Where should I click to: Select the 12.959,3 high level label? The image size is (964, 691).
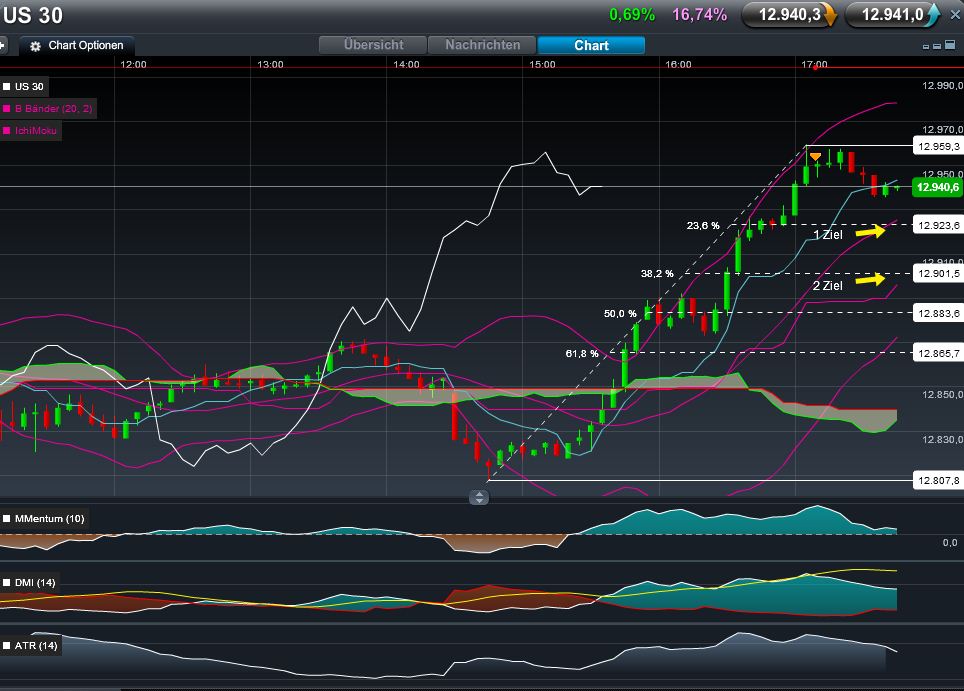[x=938, y=146]
